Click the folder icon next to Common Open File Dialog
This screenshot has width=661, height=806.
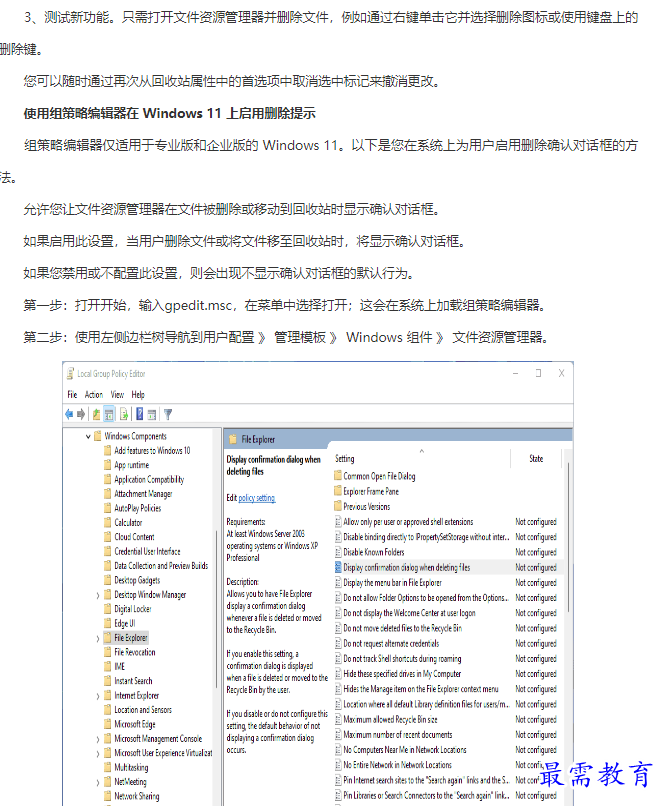pos(338,475)
